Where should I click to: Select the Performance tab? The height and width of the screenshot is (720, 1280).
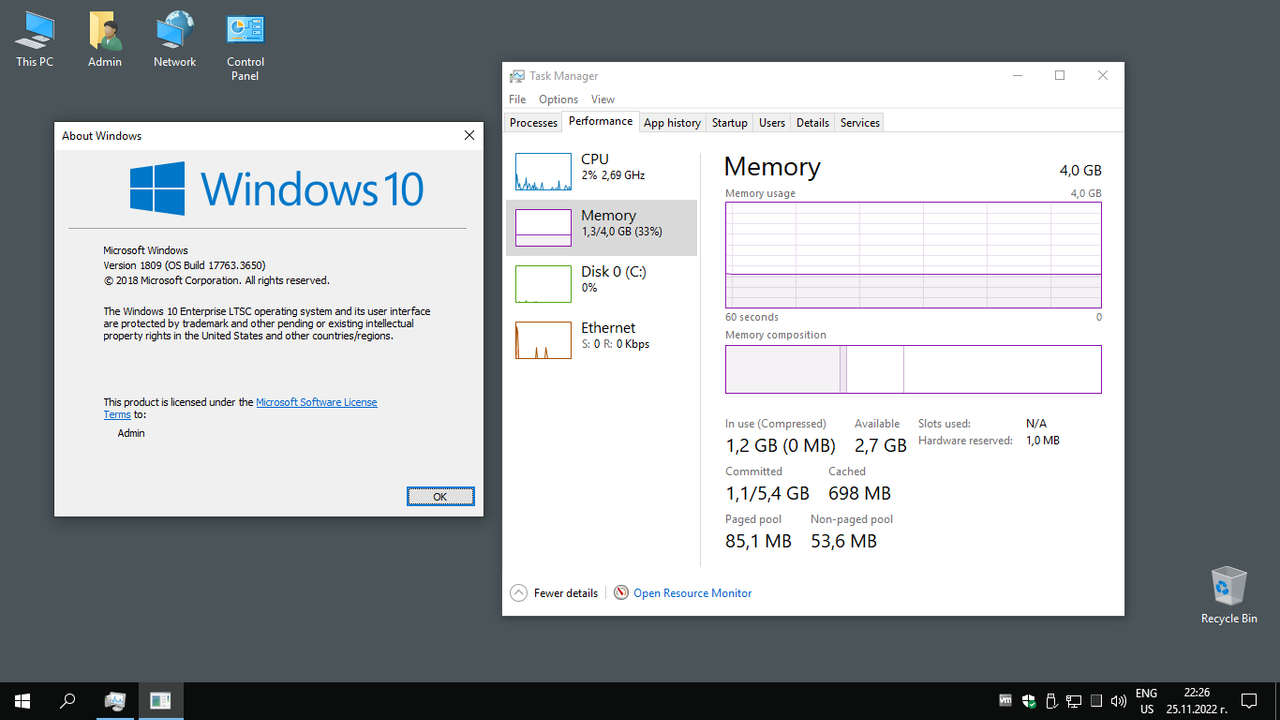(x=600, y=121)
